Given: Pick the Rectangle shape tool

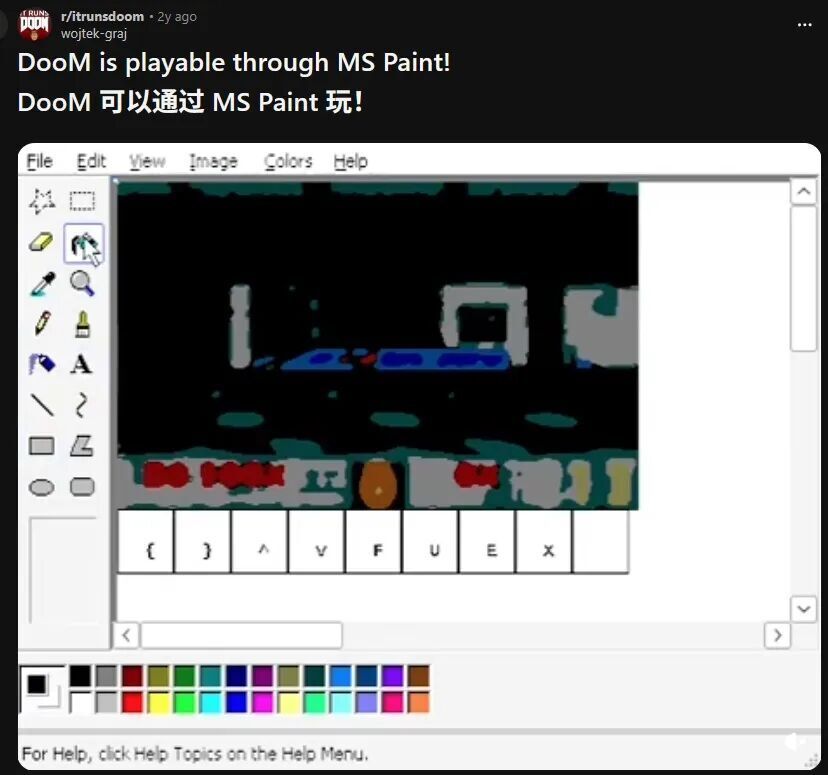Looking at the screenshot, I should click(x=42, y=446).
